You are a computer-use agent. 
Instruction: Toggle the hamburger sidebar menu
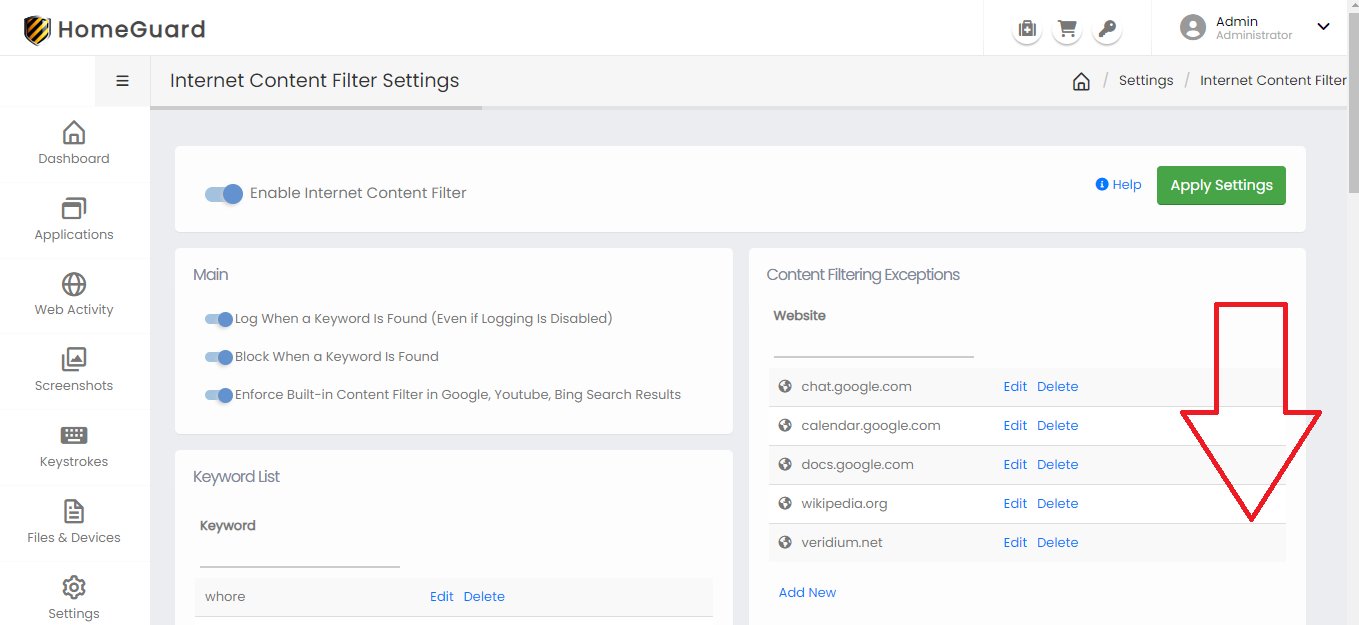[123, 81]
